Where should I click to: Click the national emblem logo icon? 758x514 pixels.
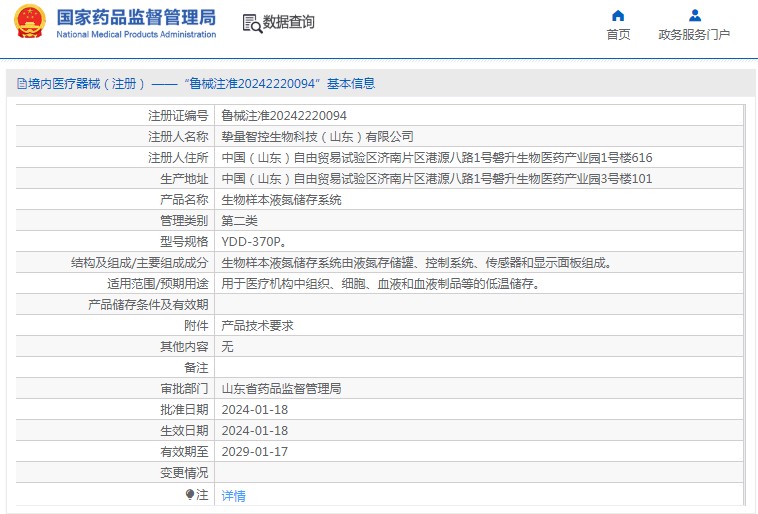[x=30, y=21]
